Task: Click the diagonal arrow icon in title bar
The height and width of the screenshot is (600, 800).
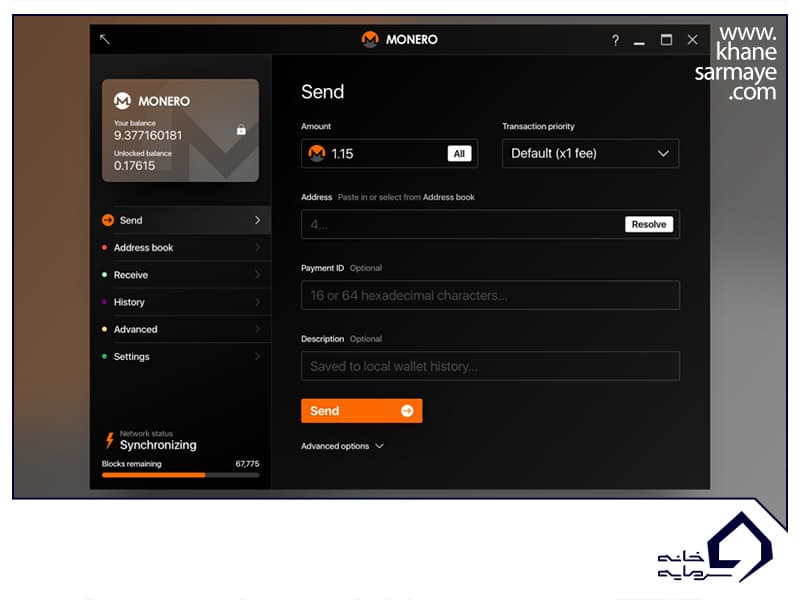Action: tap(105, 39)
